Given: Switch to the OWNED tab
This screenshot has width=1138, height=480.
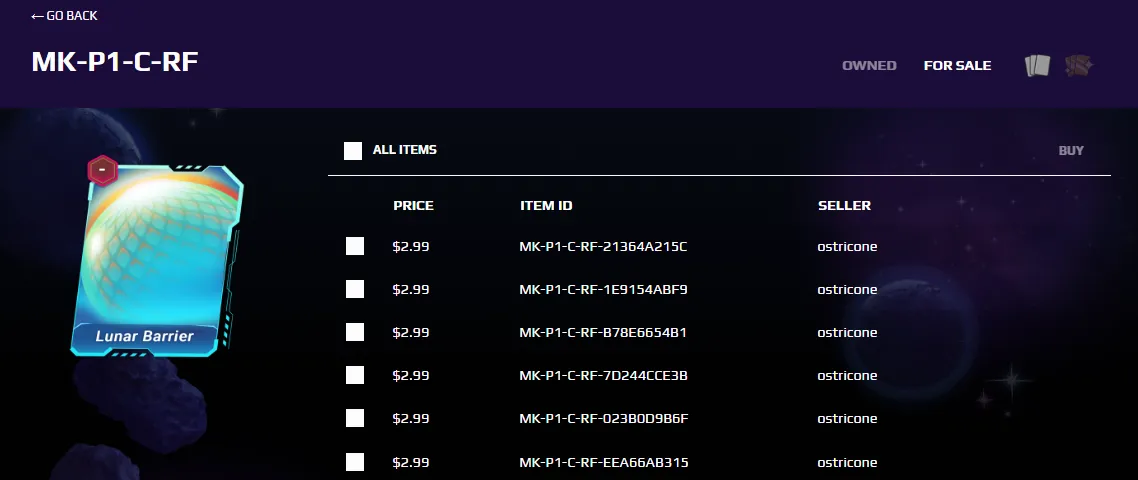Looking at the screenshot, I should pyautogui.click(x=869, y=65).
